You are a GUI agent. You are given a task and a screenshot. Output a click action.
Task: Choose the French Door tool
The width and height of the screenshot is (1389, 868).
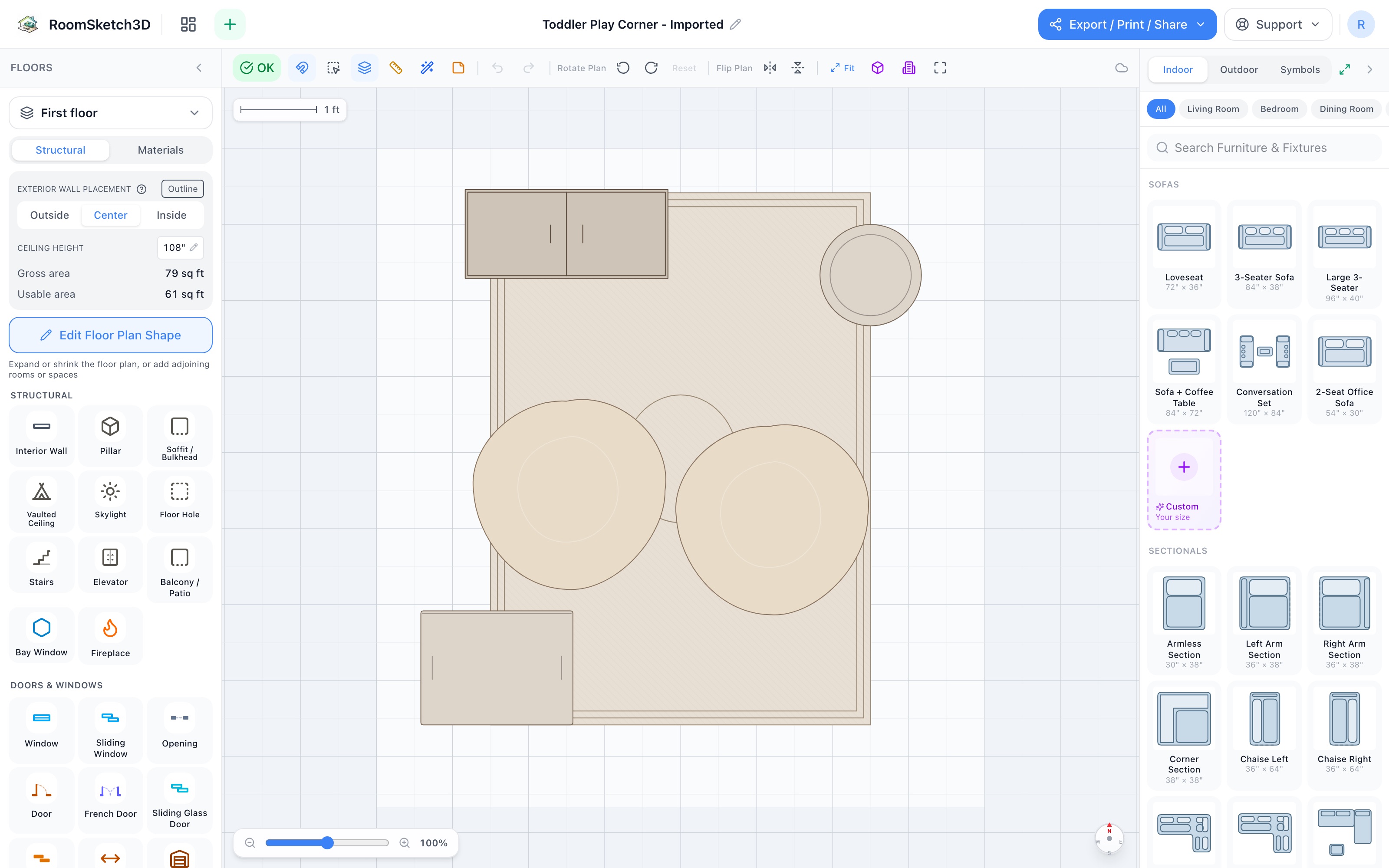pos(110,801)
